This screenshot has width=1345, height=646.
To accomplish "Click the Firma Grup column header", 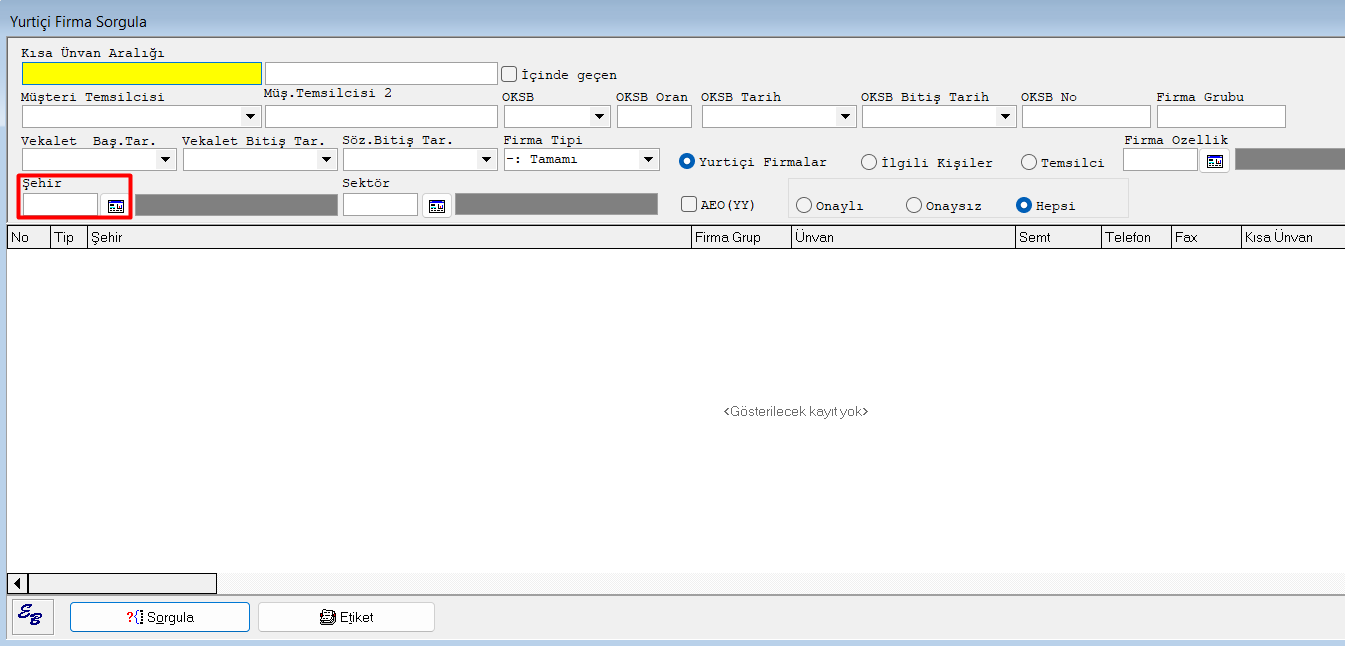I will pos(740,237).
